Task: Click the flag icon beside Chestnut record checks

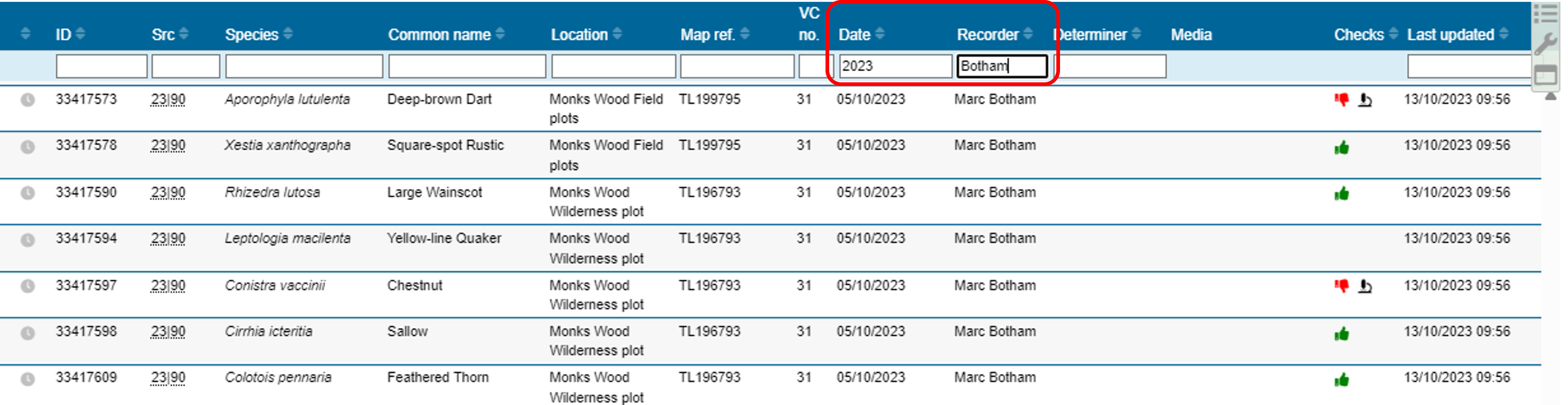Action: point(1365,286)
